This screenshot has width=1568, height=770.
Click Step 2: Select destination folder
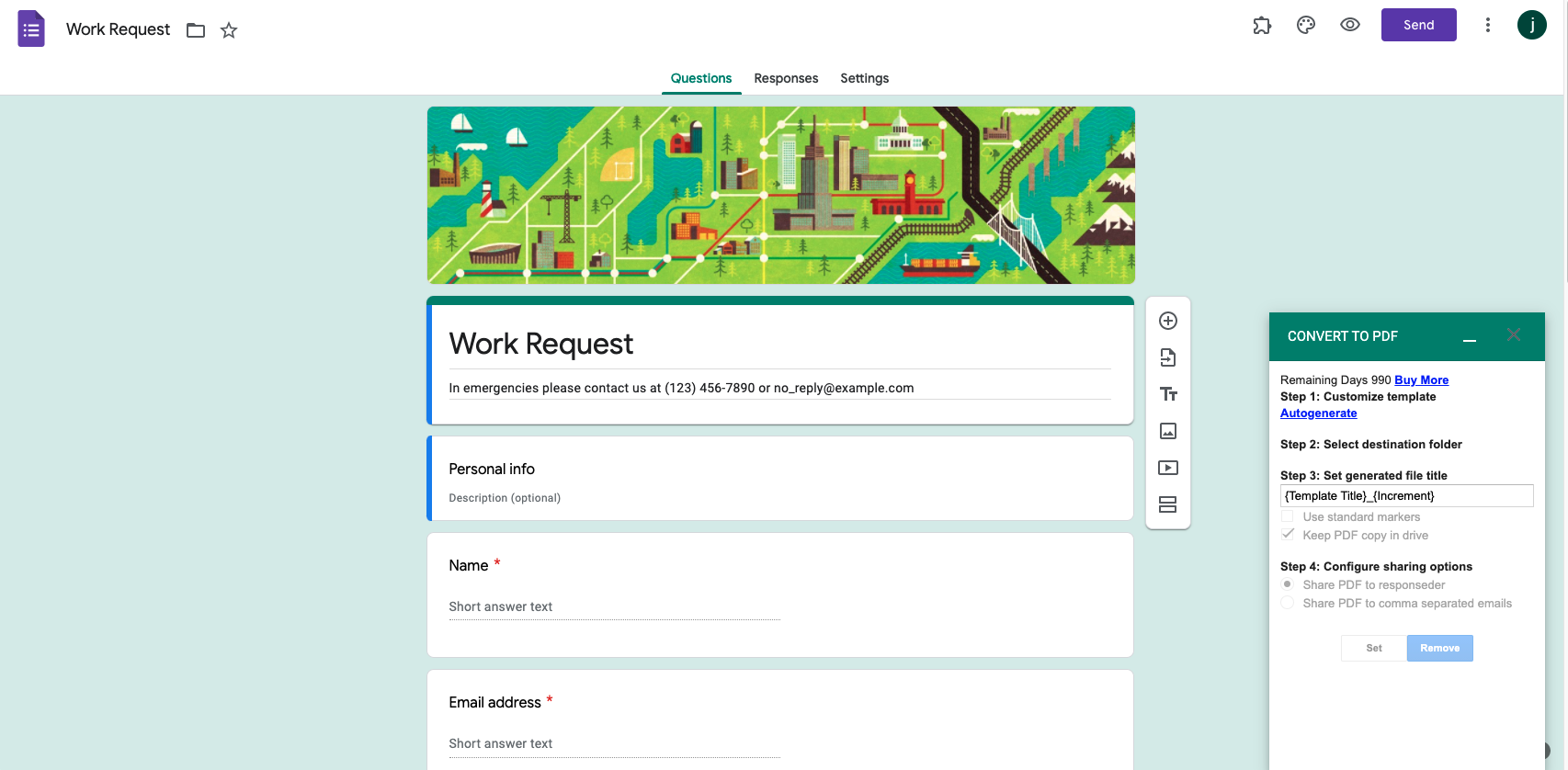1370,444
